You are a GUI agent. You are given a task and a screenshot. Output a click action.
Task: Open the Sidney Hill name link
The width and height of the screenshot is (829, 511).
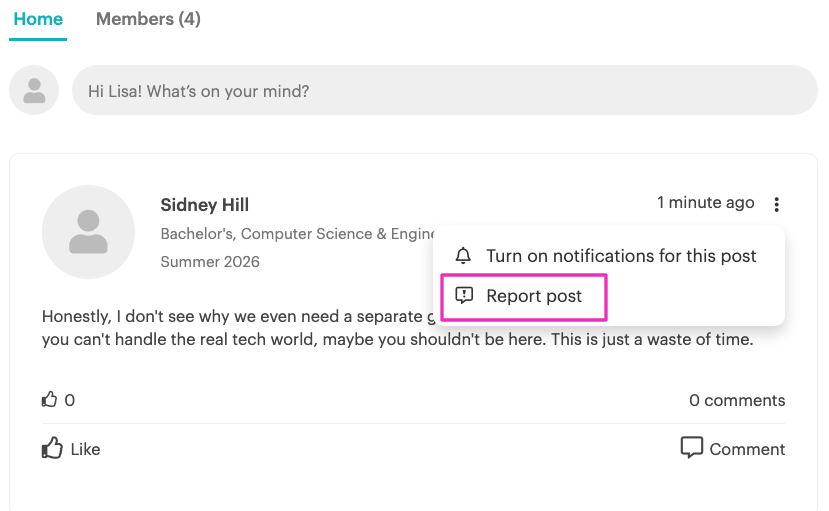(204, 205)
